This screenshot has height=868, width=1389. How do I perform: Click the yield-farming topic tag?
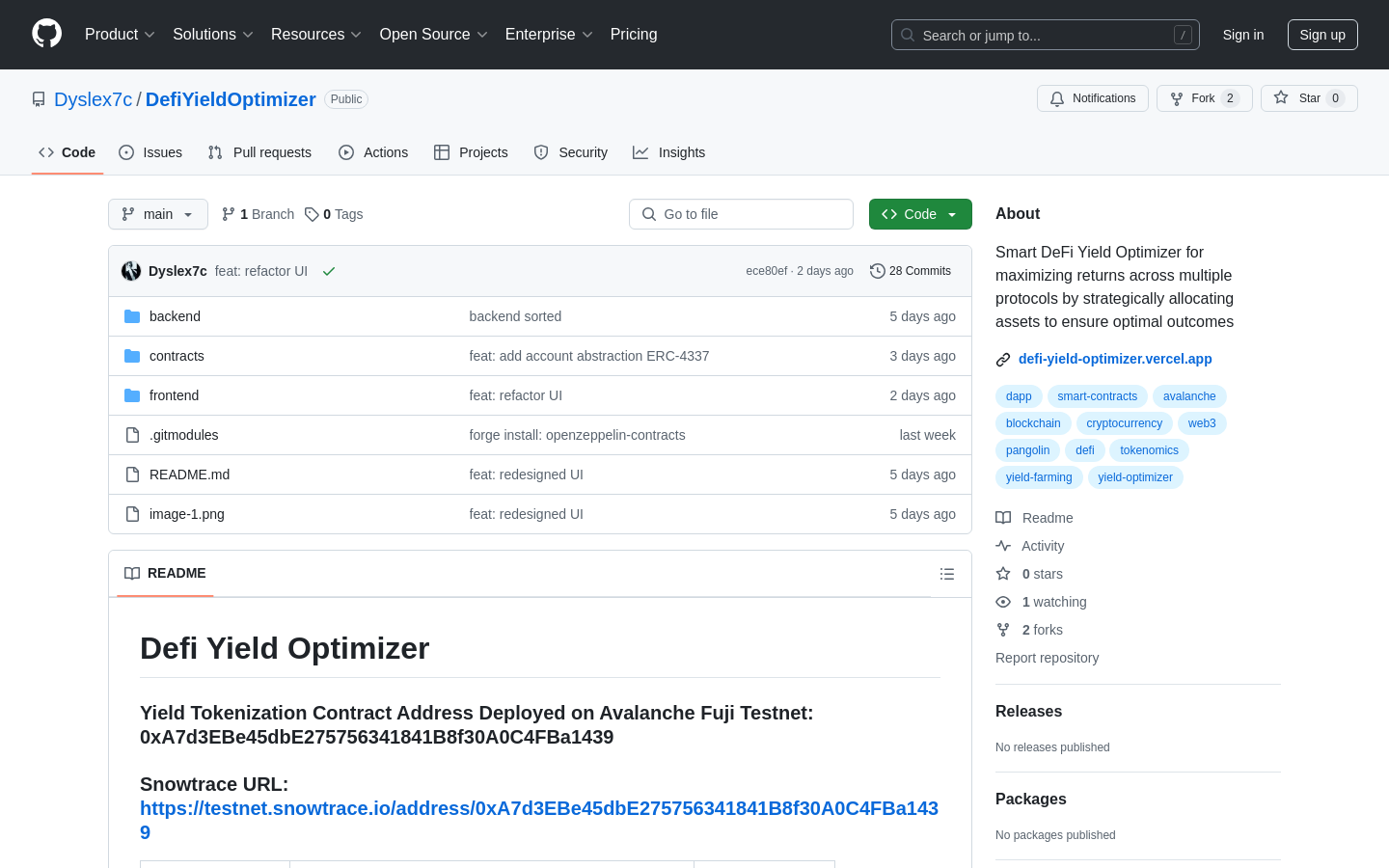[x=1039, y=477]
